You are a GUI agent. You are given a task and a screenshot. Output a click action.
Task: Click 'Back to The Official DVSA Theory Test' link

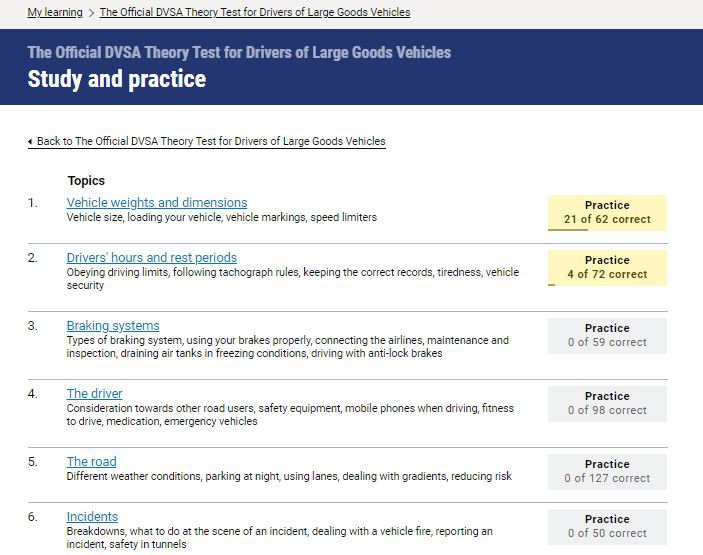point(210,141)
